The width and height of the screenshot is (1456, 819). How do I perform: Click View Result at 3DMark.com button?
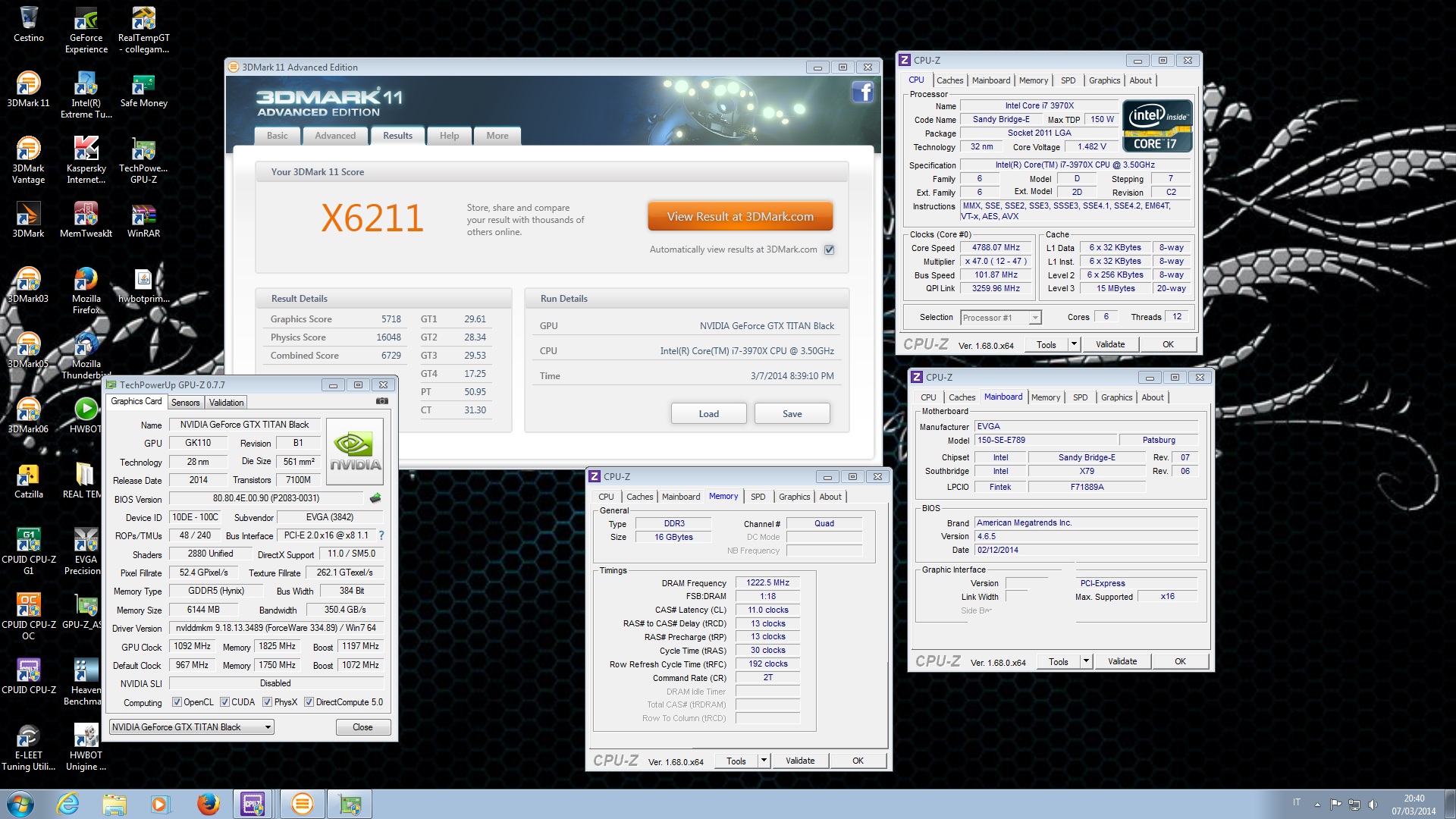point(740,216)
